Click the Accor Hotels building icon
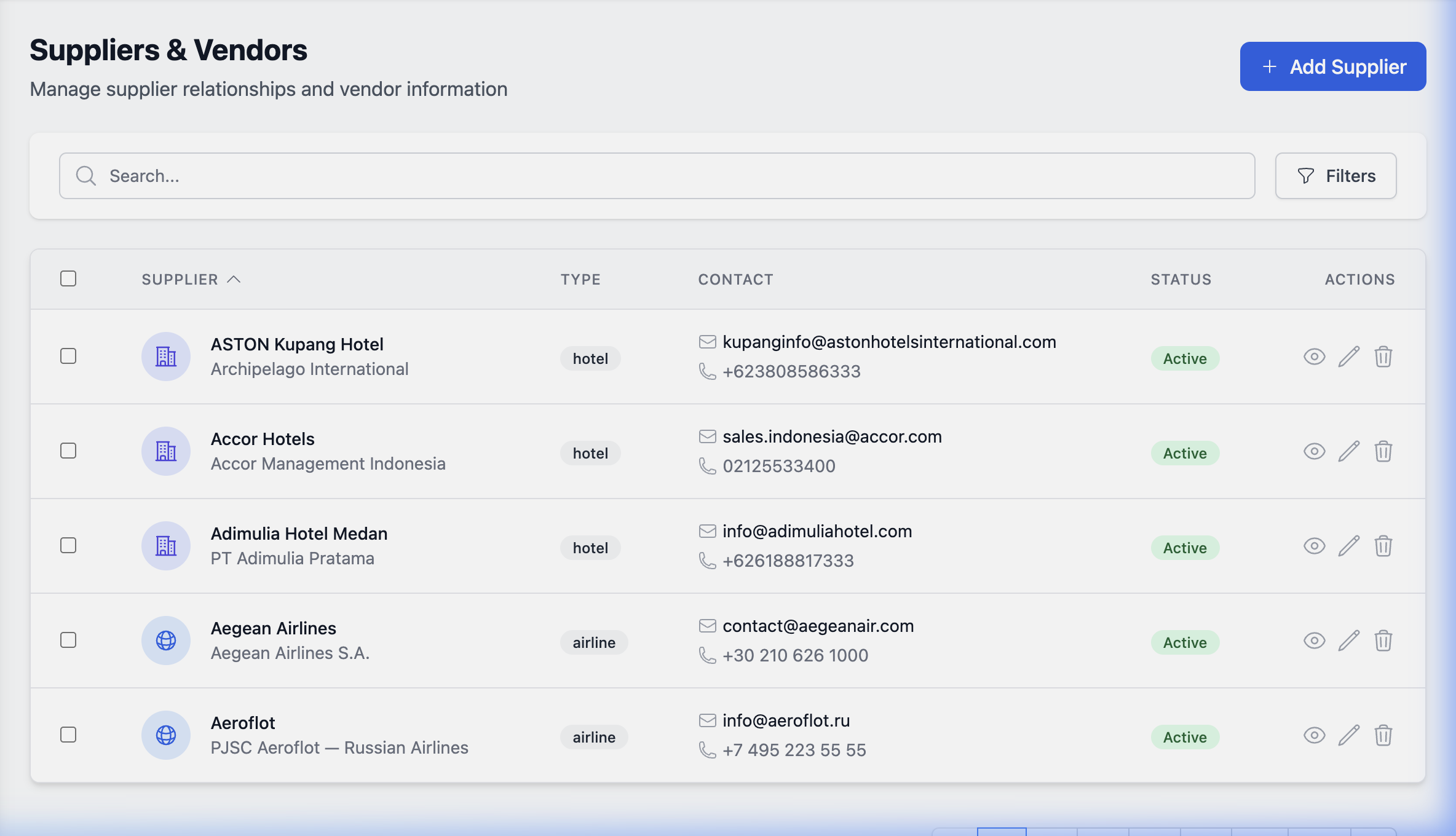1456x836 pixels. (166, 451)
